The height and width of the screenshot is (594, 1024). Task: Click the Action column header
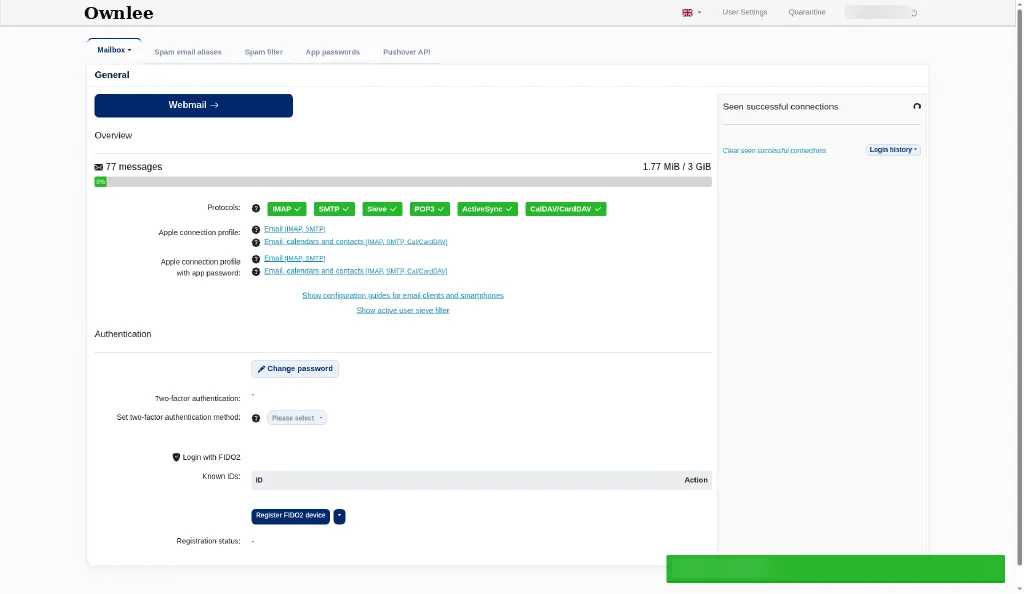point(696,480)
